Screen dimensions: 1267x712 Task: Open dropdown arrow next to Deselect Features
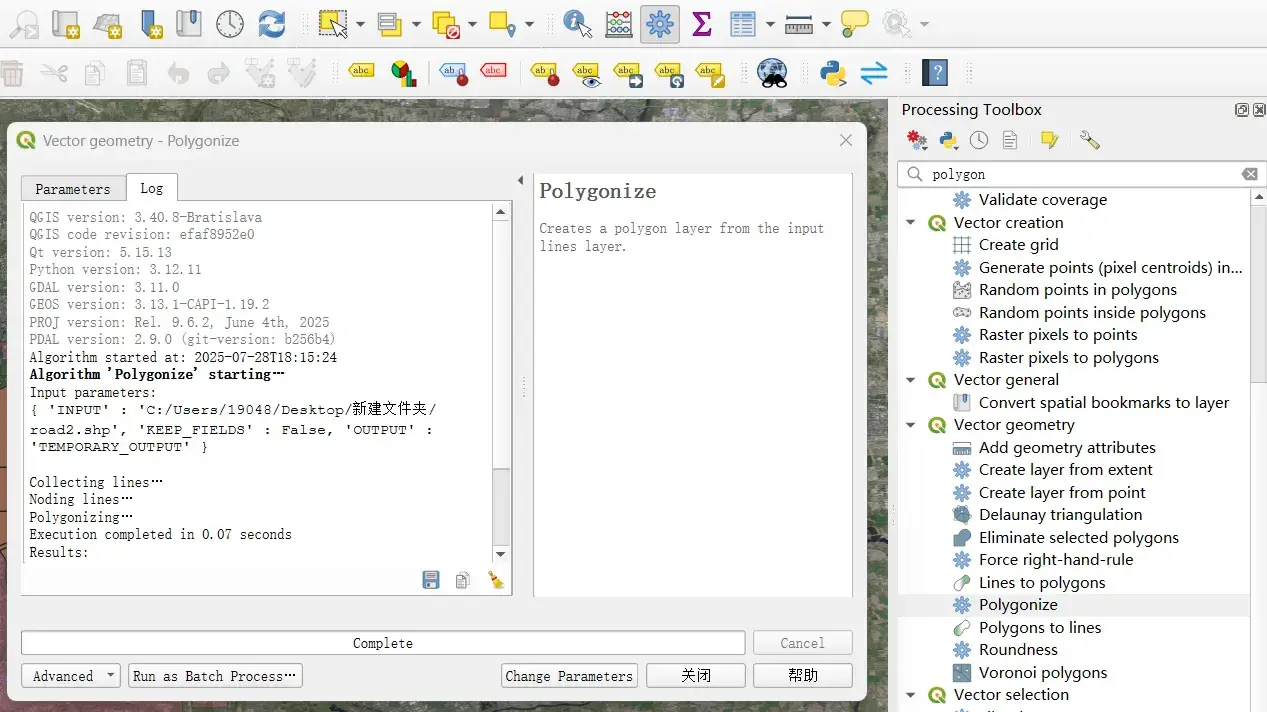point(472,25)
